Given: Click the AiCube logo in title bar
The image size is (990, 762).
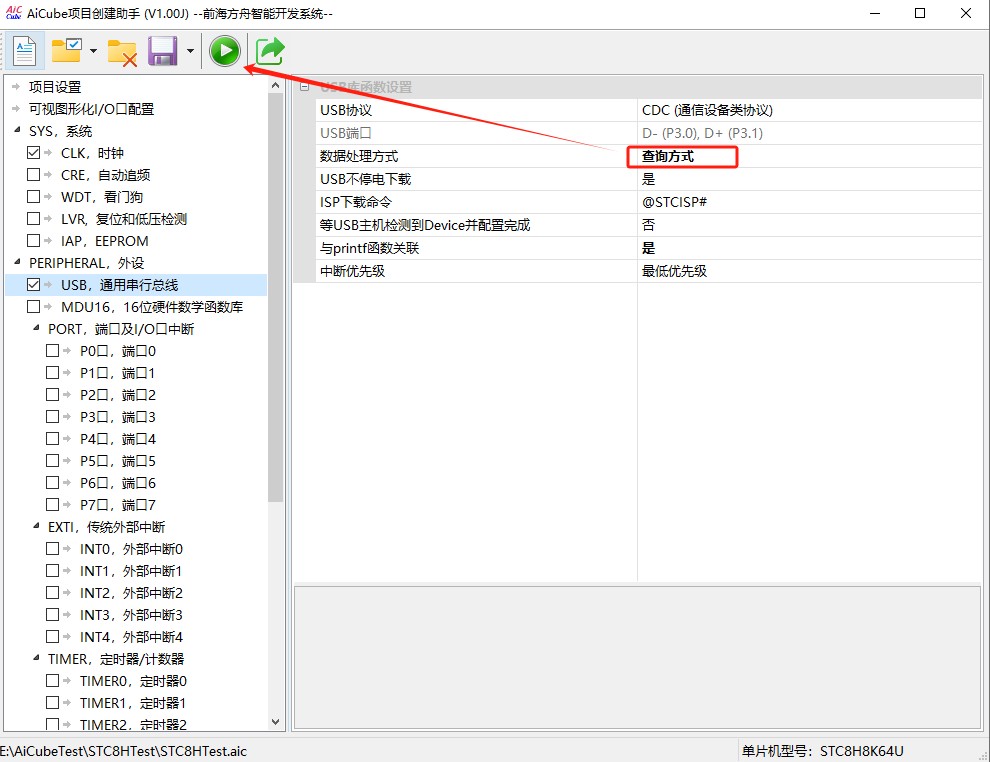Looking at the screenshot, I should coord(14,13).
